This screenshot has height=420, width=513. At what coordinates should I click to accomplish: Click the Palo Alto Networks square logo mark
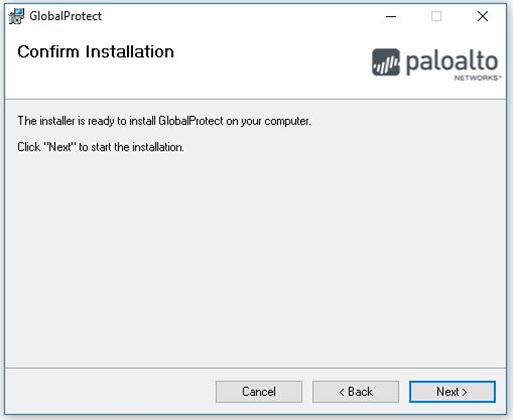[x=386, y=62]
